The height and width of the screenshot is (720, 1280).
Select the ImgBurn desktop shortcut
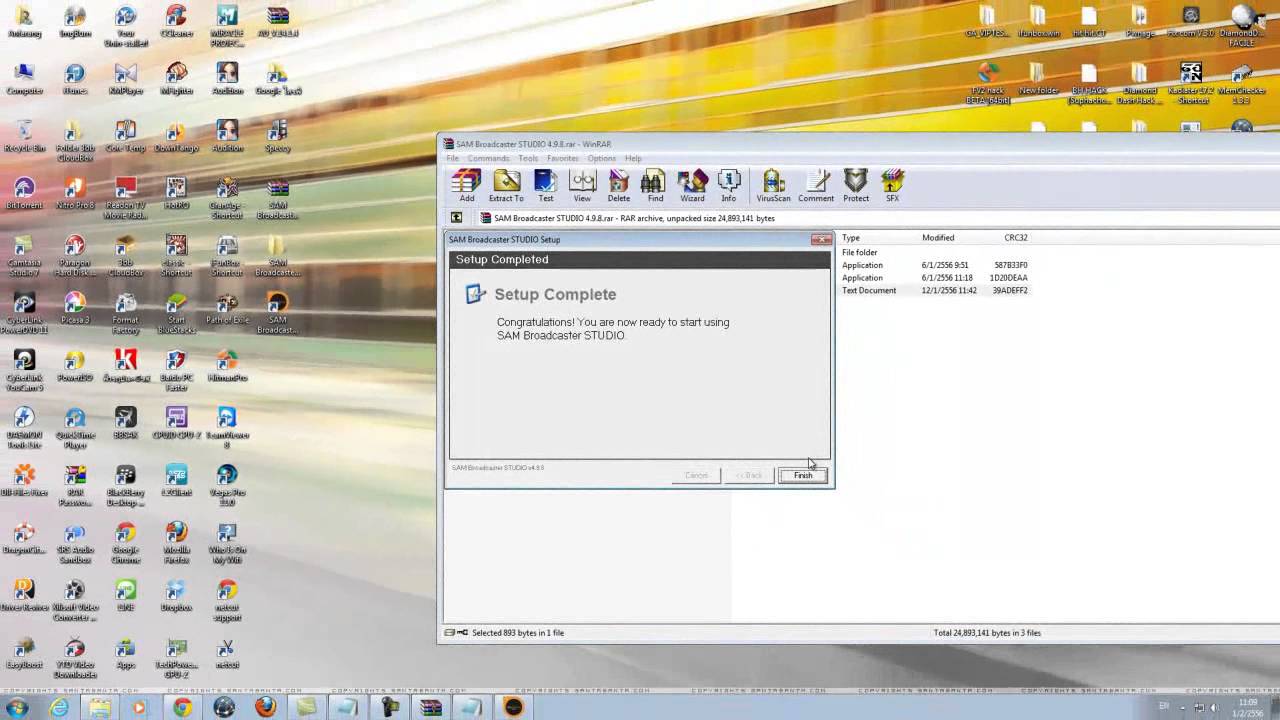click(x=75, y=22)
